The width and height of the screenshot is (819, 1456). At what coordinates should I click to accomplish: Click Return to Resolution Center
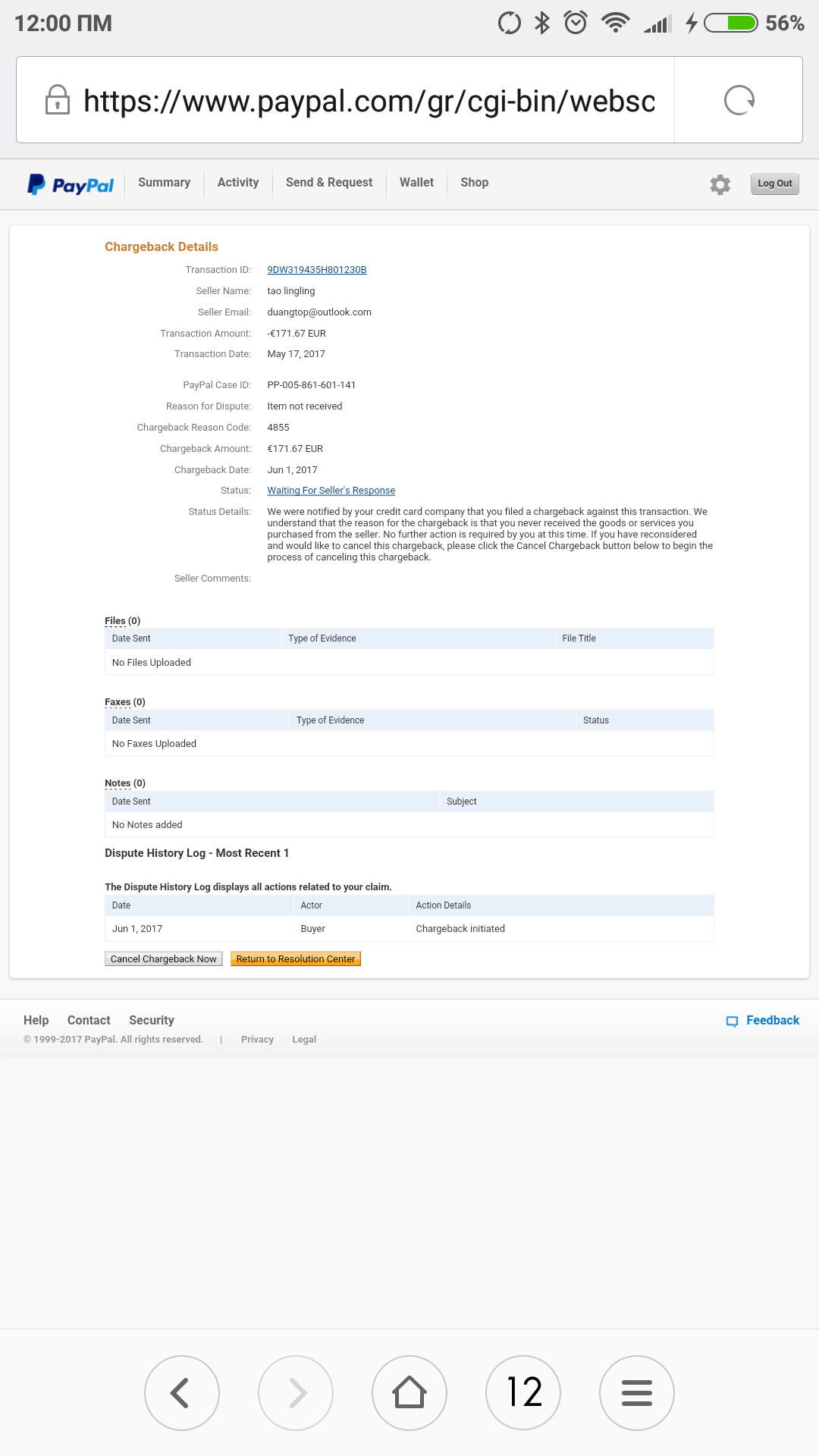click(x=295, y=959)
